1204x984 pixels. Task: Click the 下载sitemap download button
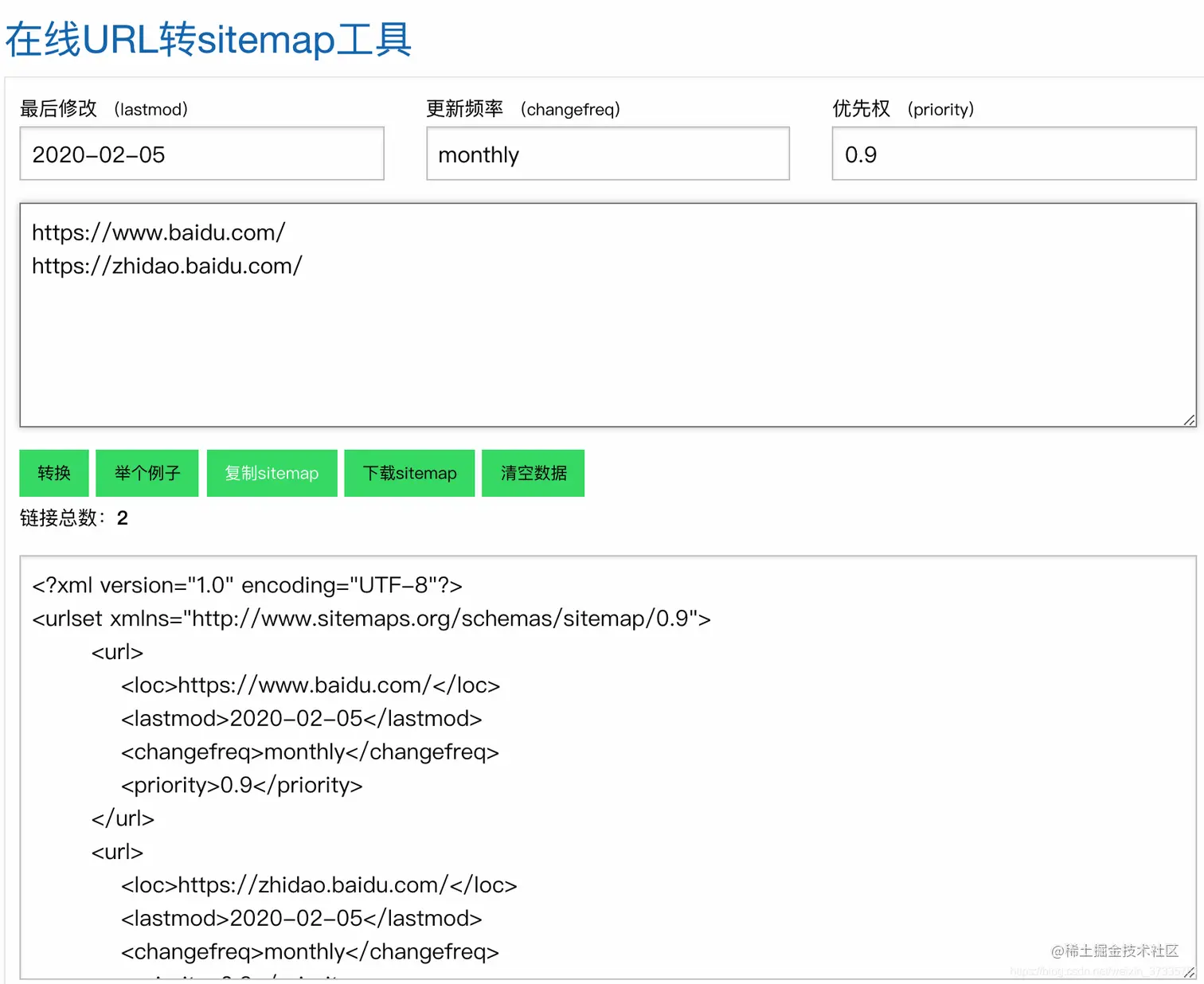click(x=409, y=473)
